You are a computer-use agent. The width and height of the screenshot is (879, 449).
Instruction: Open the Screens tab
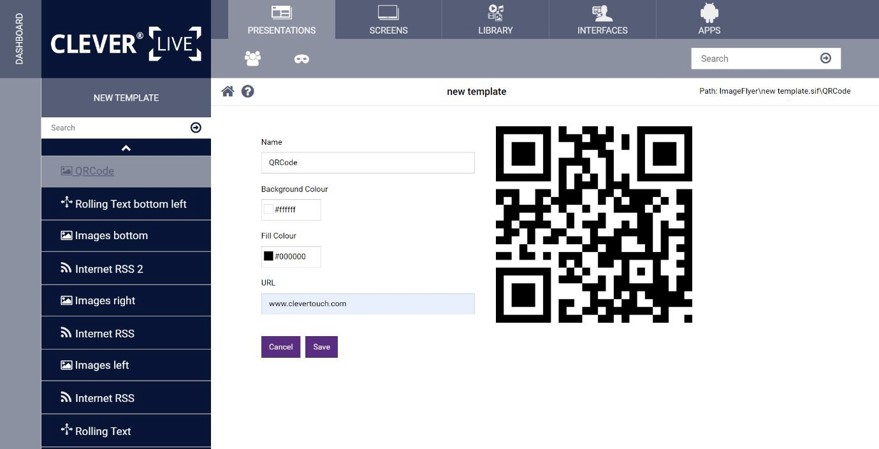[388, 20]
